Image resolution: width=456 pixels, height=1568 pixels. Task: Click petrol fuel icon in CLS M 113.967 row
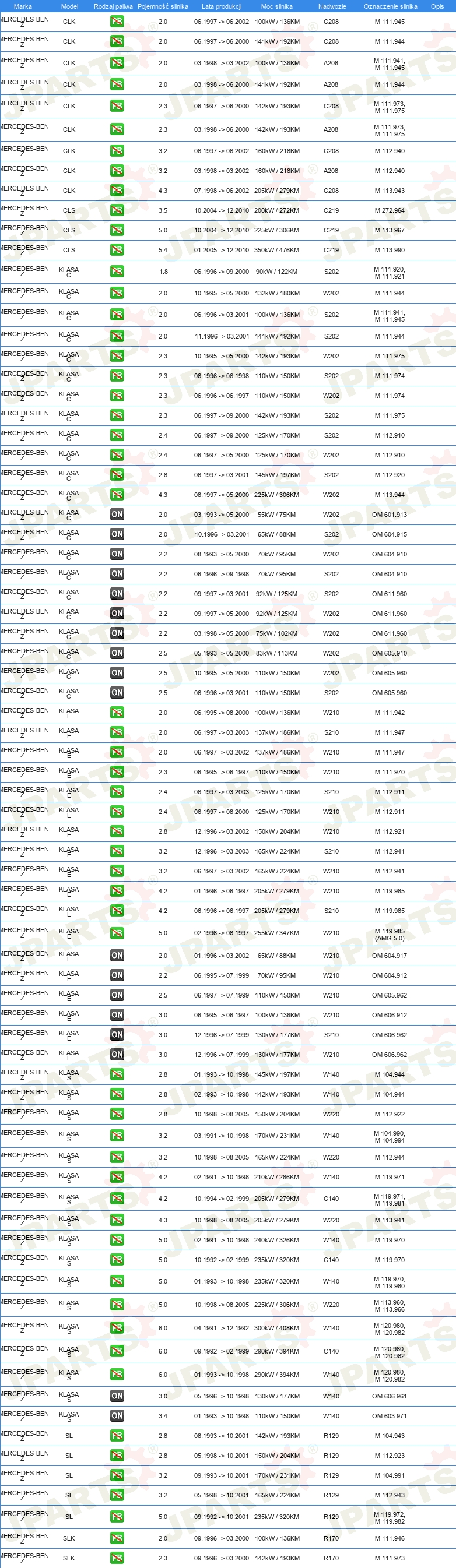[x=117, y=230]
